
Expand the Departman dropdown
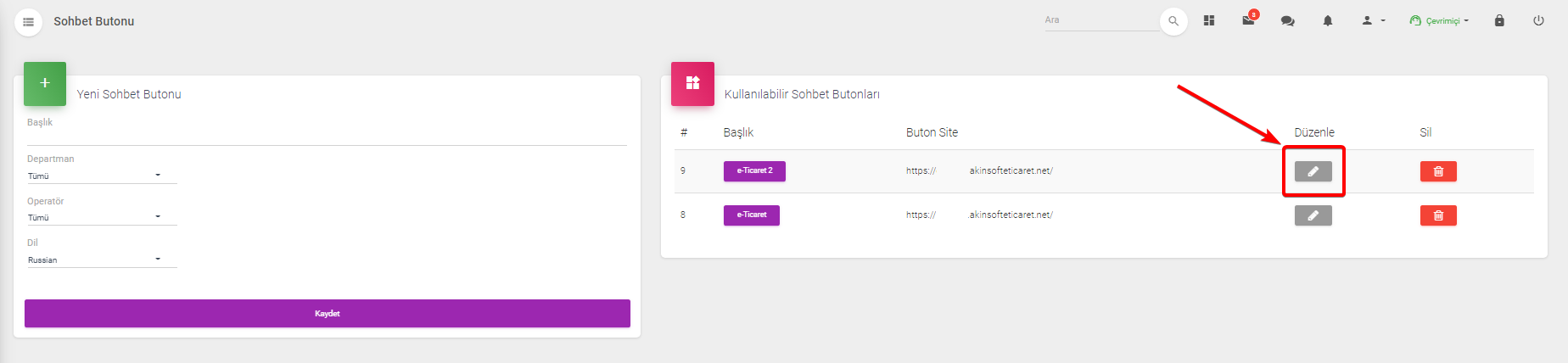(x=102, y=176)
